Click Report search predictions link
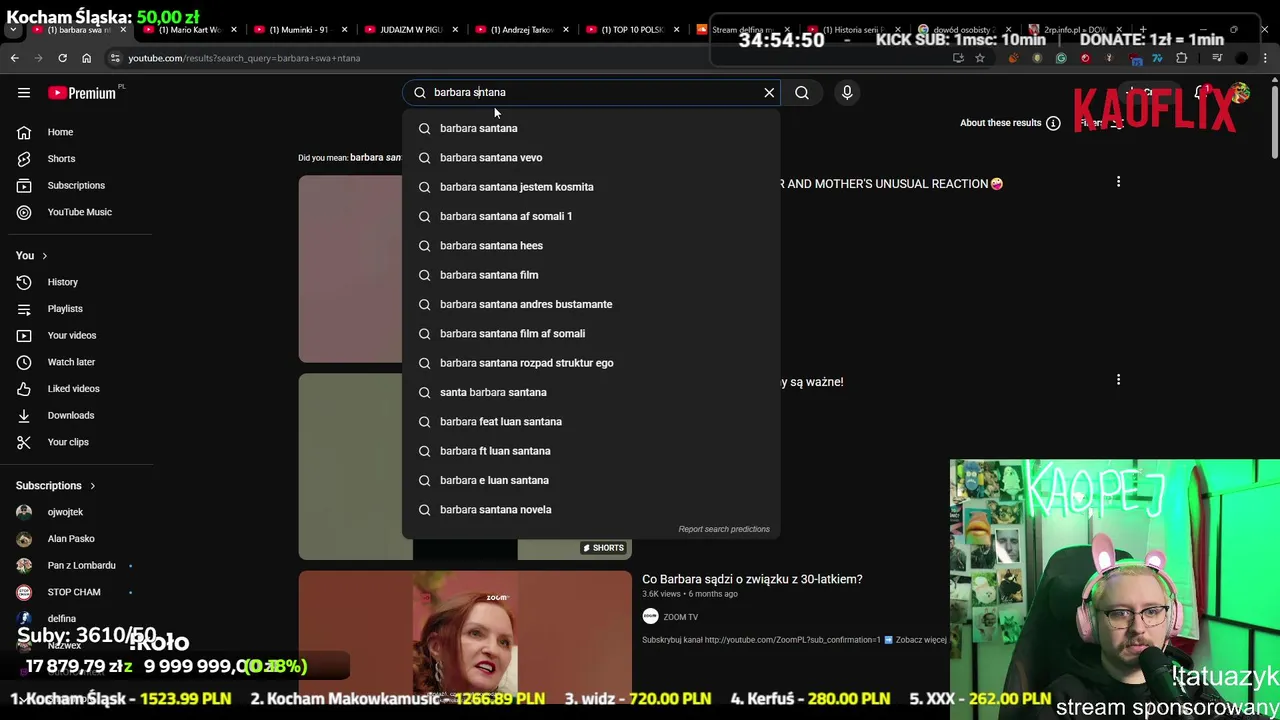This screenshot has height=720, width=1280. point(724,529)
